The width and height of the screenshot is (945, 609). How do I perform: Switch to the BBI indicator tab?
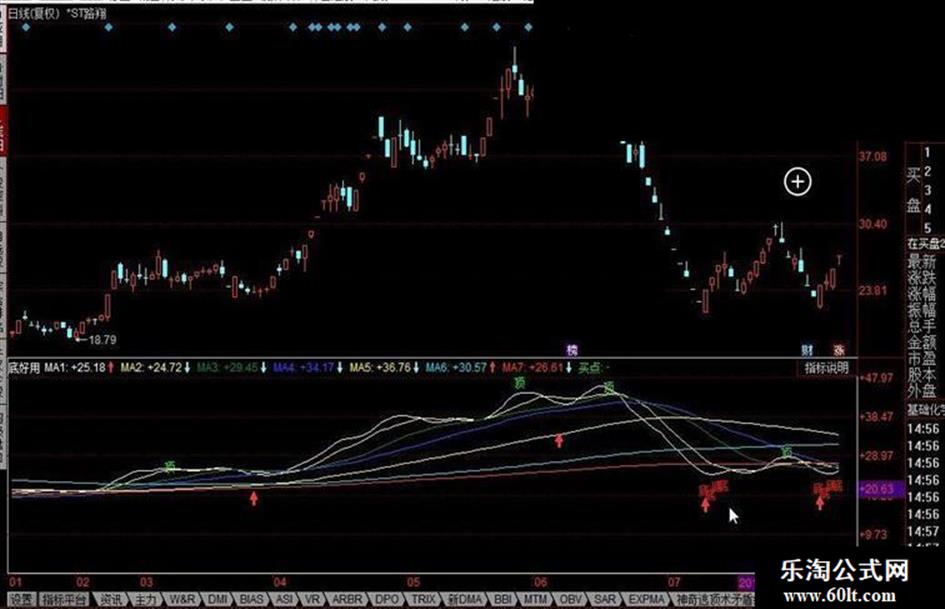click(502, 599)
